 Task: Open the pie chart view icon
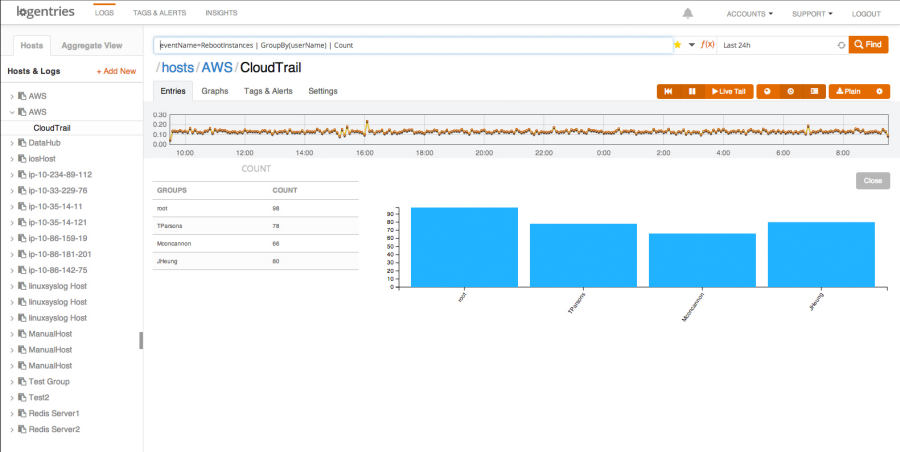(767, 91)
